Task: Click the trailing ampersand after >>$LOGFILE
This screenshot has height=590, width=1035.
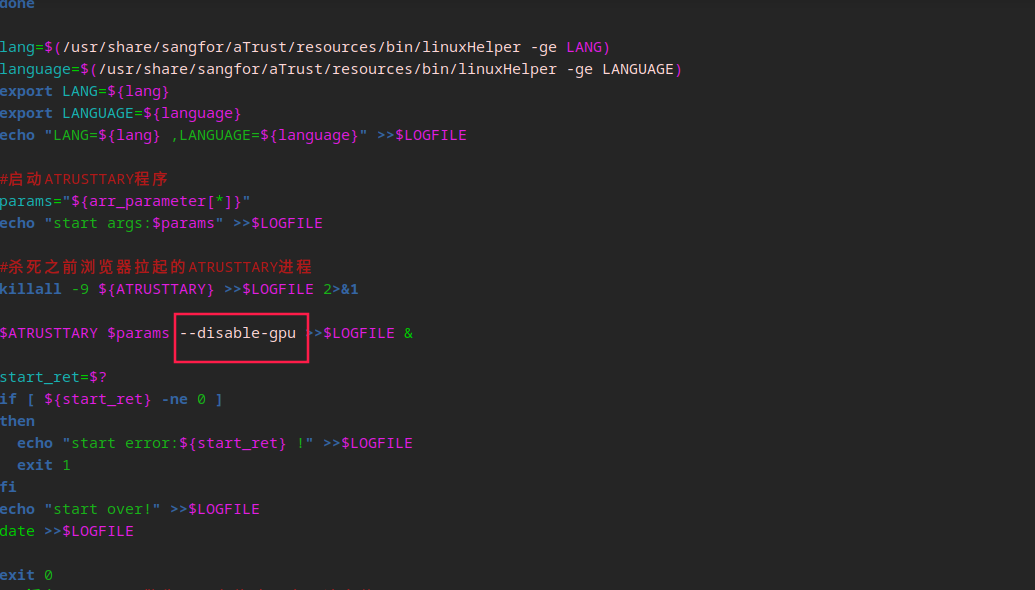Action: (x=408, y=333)
